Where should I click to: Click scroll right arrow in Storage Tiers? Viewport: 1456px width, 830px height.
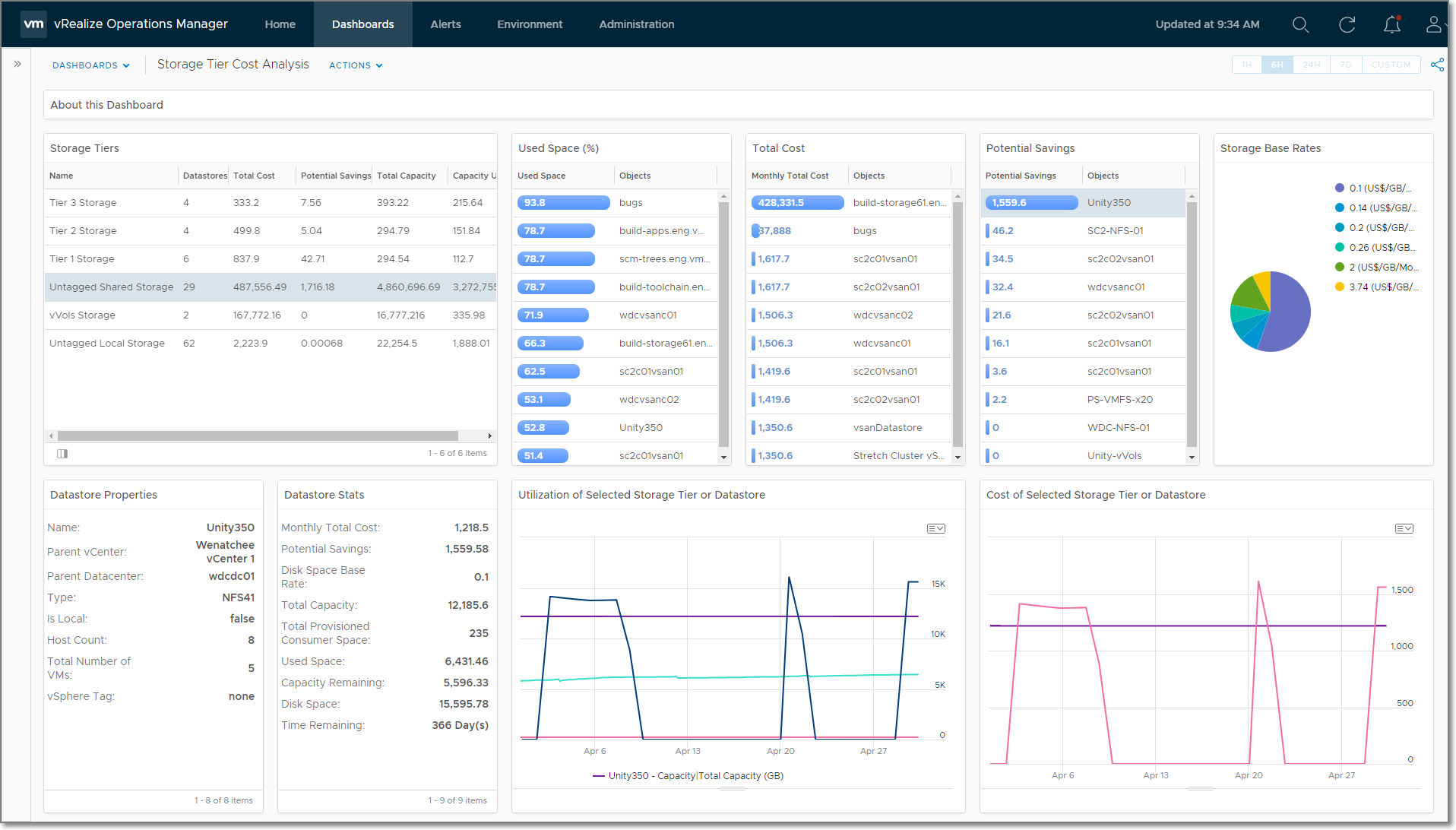(490, 436)
